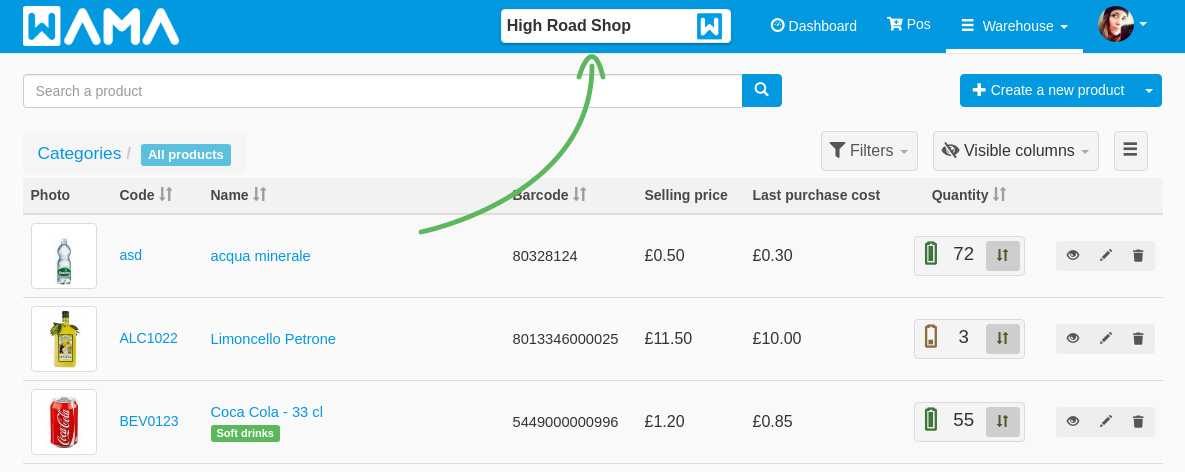Open the Limoncello Petrone product link
This screenshot has width=1185, height=472.
click(273, 339)
